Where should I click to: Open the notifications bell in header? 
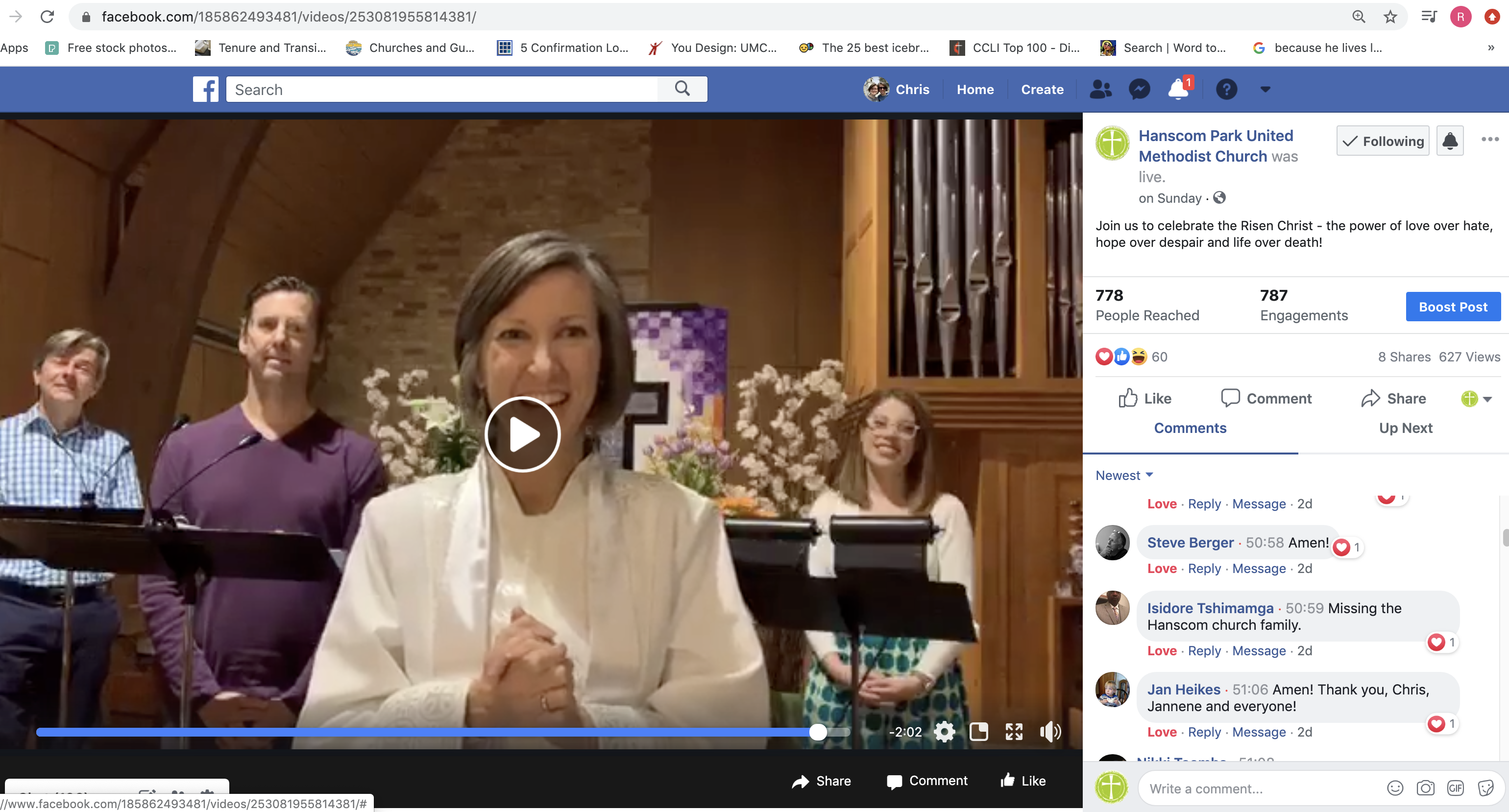pos(1179,90)
